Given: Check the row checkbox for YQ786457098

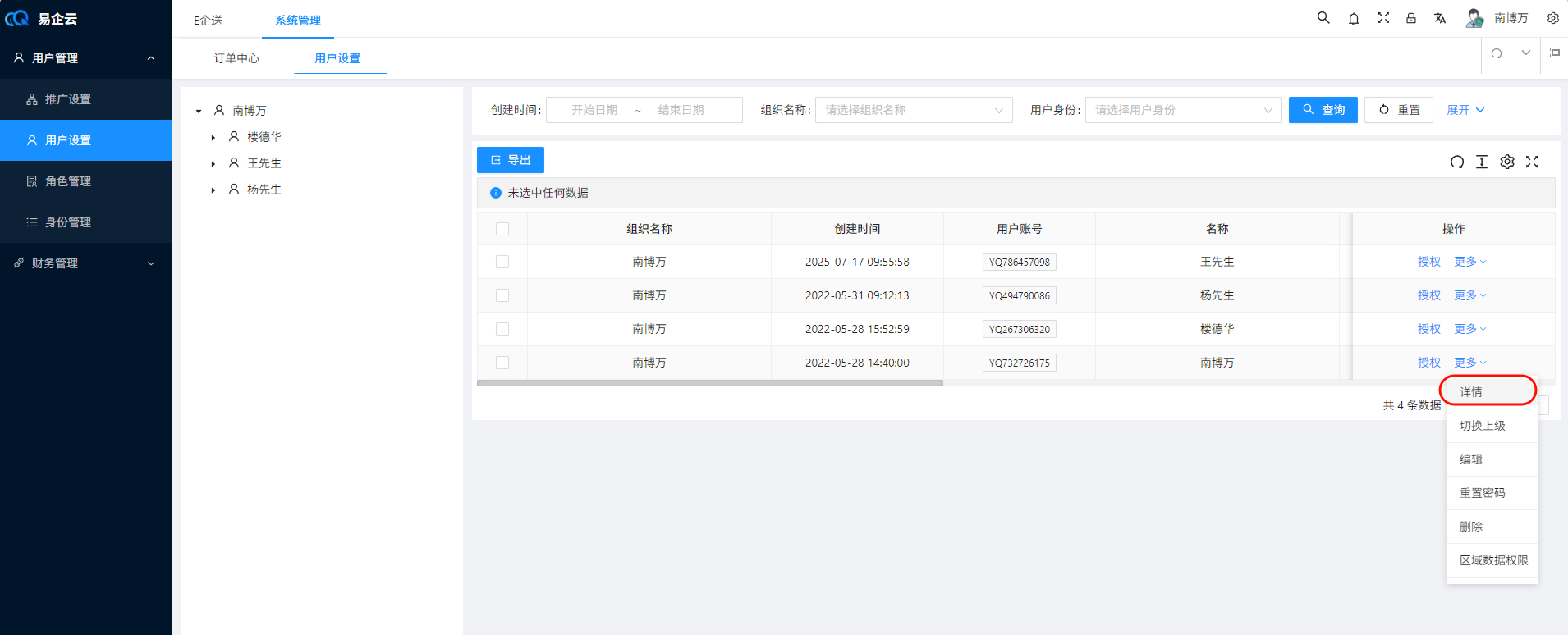Looking at the screenshot, I should (502, 262).
